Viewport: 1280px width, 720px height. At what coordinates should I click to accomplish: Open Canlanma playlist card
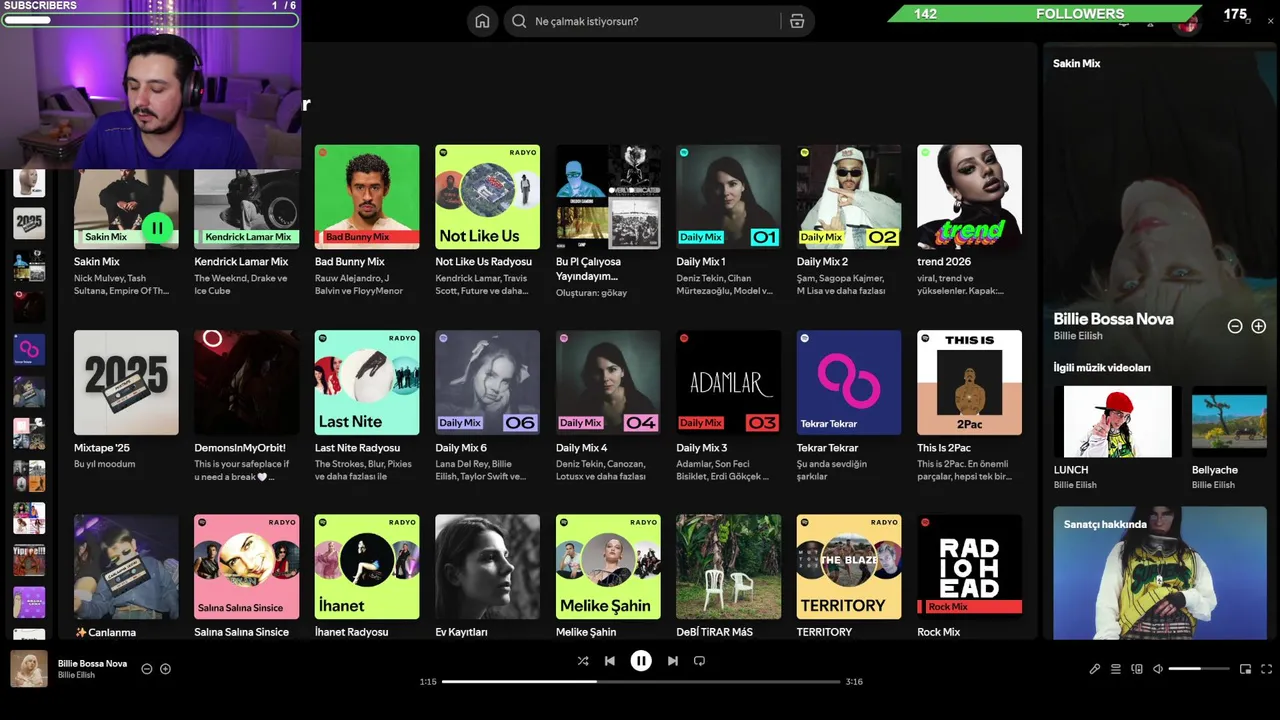(126, 575)
